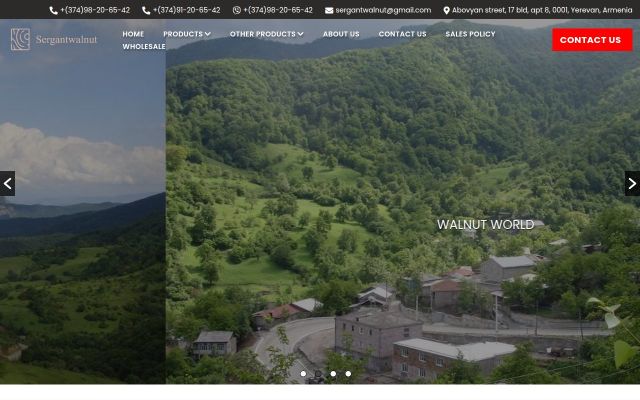The width and height of the screenshot is (640, 400).
Task: Message WhatsApp number +(374)98-20-65-42
Action: 278,10
